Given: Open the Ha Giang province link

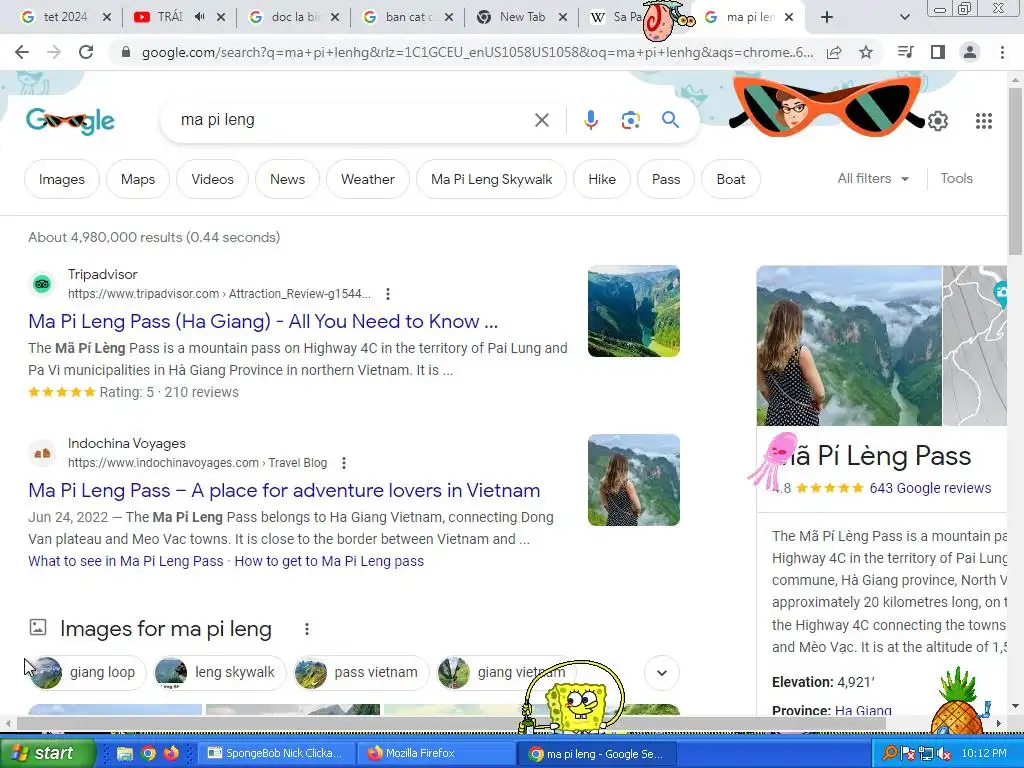Looking at the screenshot, I should (x=863, y=711).
